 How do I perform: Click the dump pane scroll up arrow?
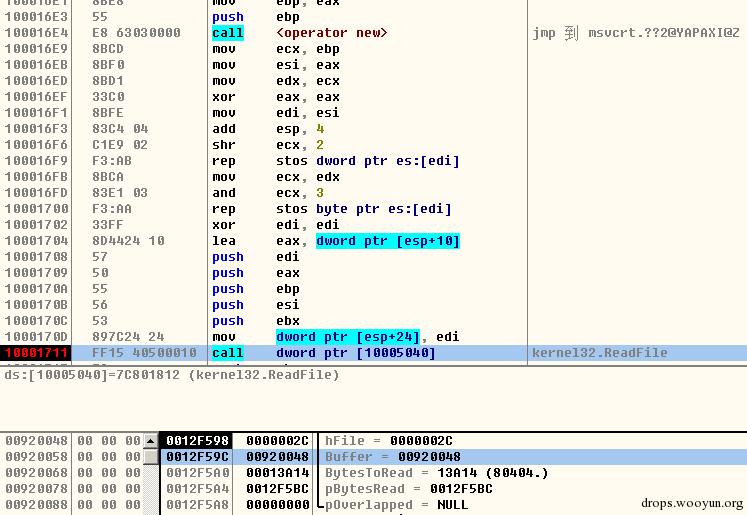click(x=151, y=441)
